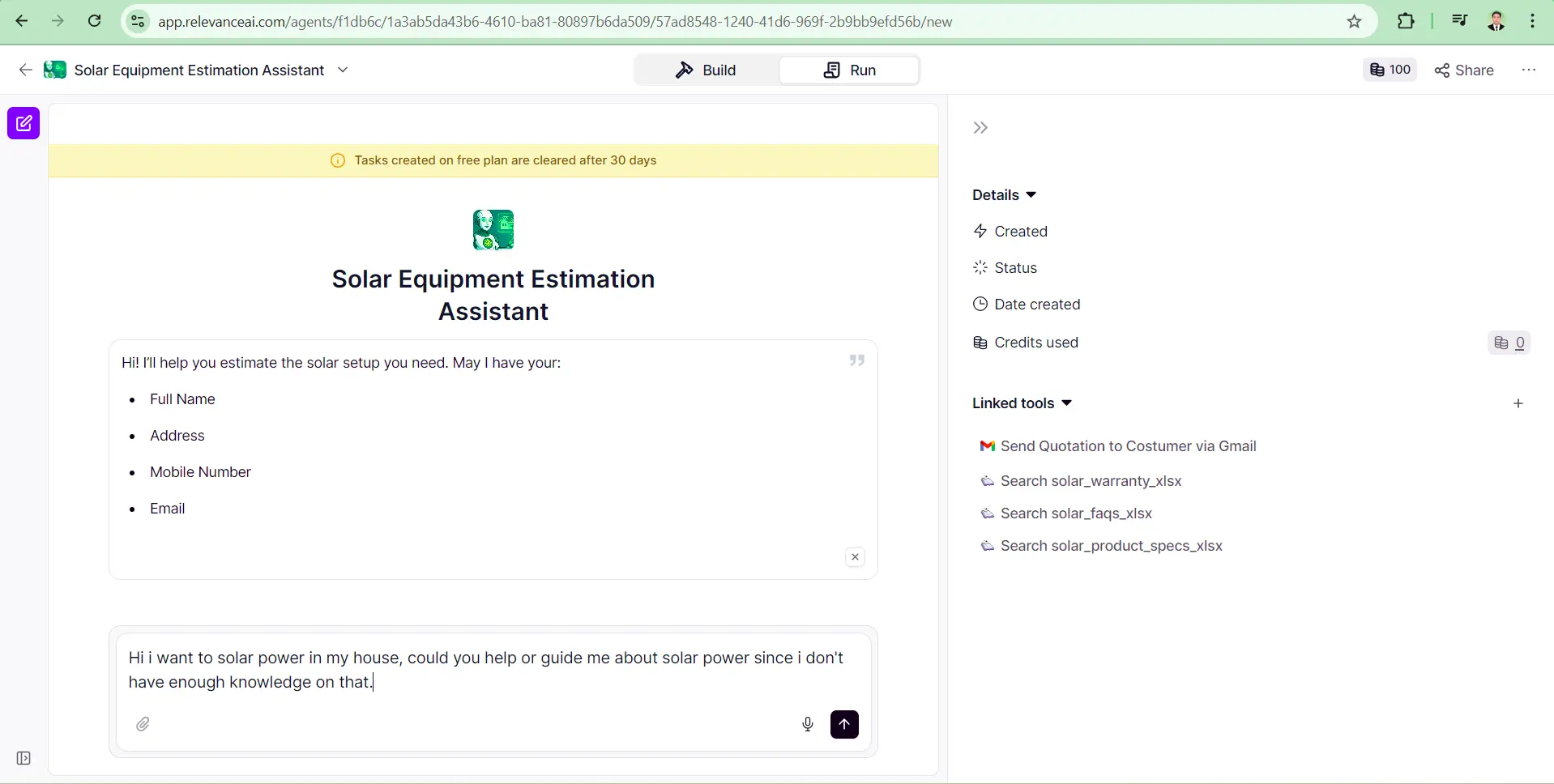
Task: Dismiss the greeting message with the X
Action: click(x=855, y=557)
